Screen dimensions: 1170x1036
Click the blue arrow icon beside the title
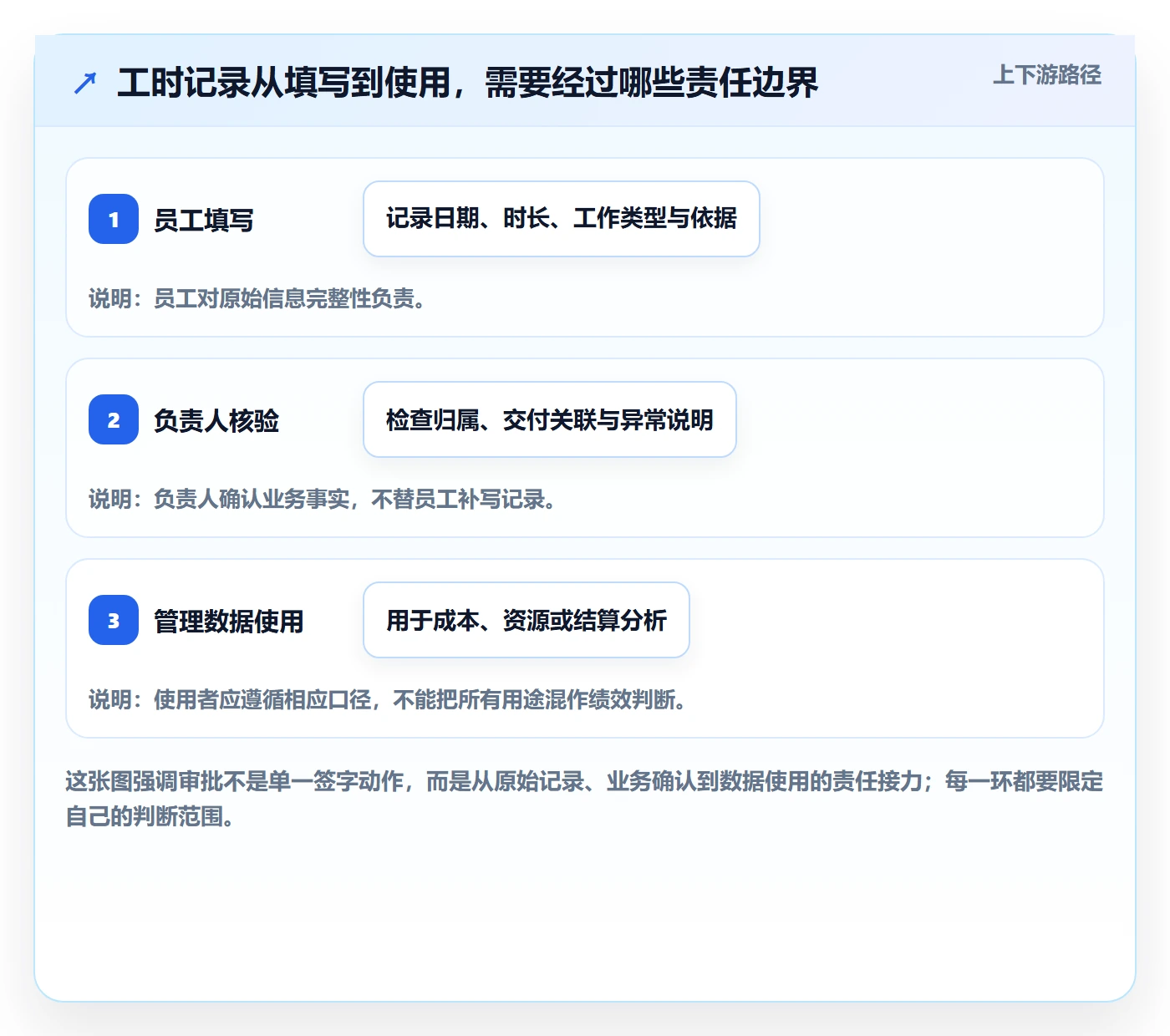pyautogui.click(x=85, y=83)
